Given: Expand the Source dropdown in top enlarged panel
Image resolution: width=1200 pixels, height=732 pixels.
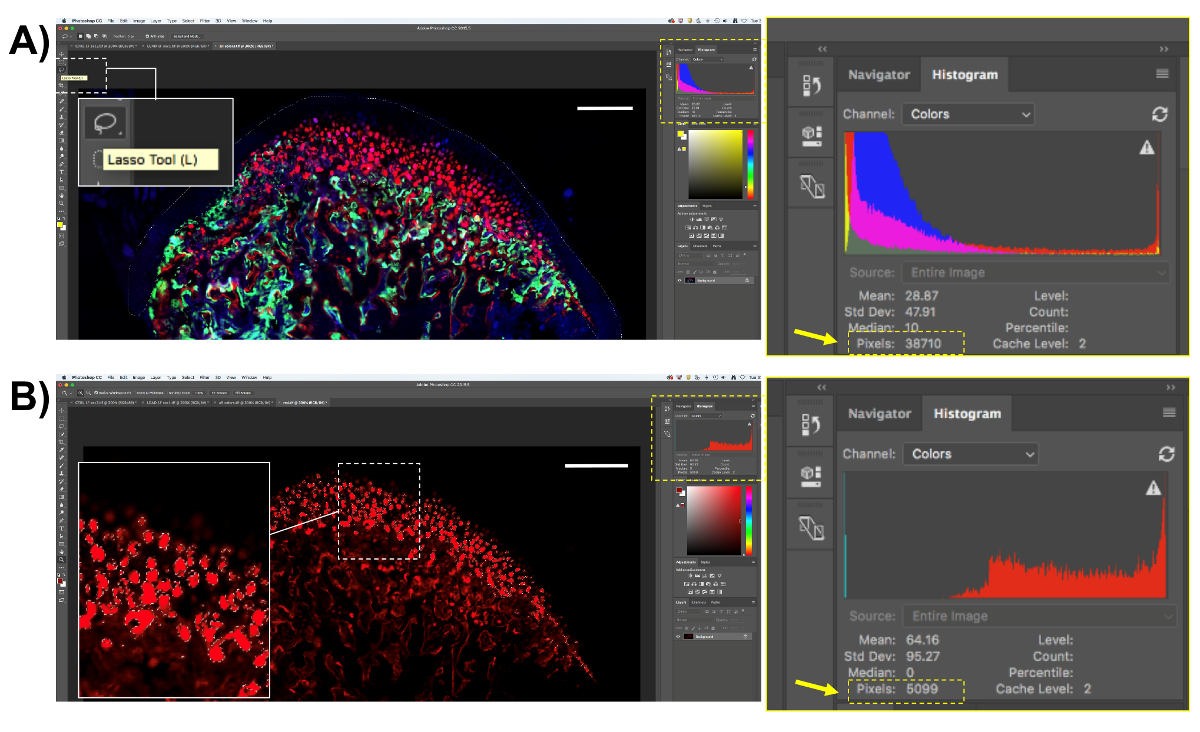Looking at the screenshot, I should coord(1035,272).
